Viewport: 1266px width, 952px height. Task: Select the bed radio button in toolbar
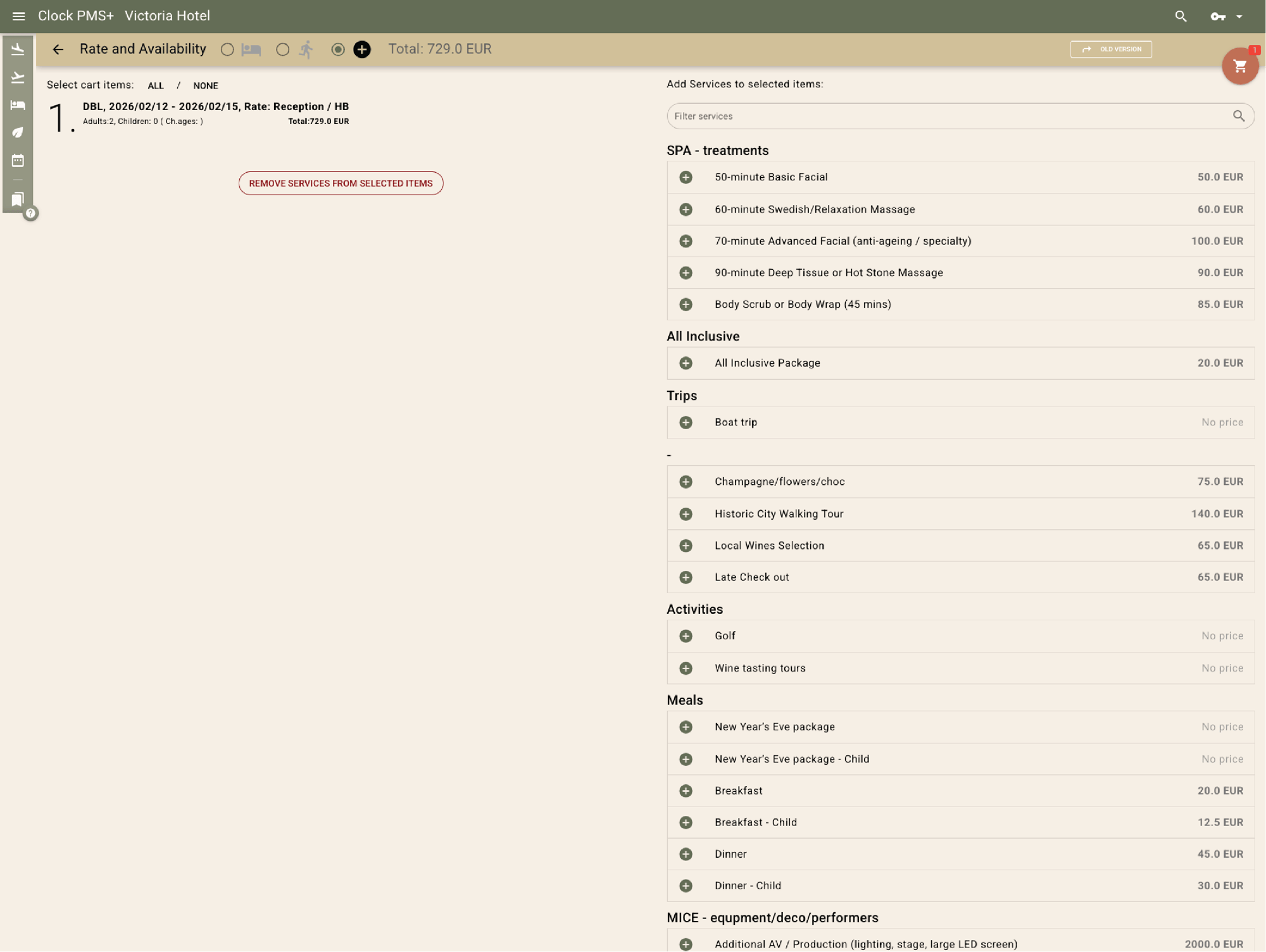pyautogui.click(x=227, y=49)
